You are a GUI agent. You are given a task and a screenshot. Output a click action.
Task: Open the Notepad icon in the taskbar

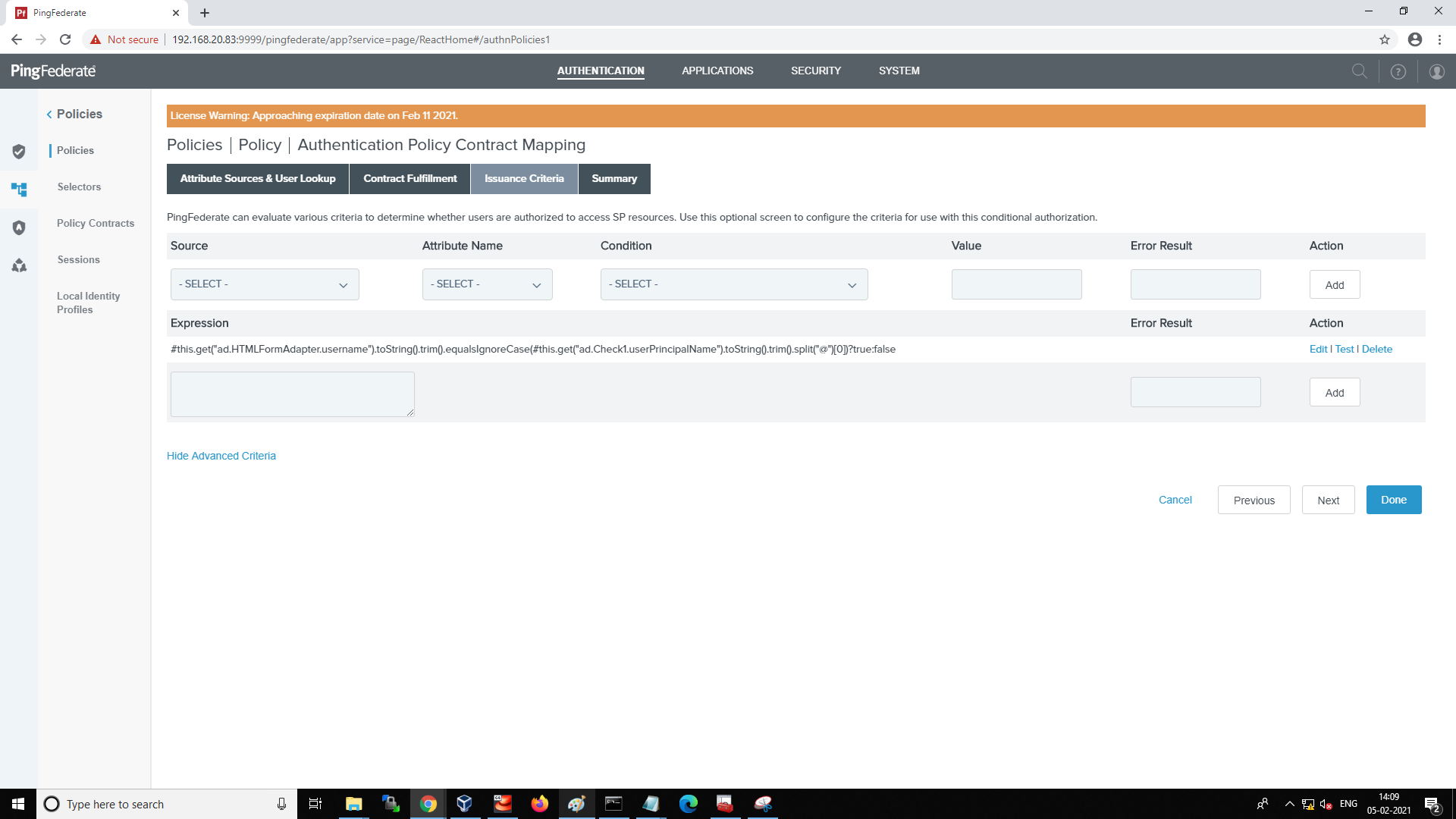[x=651, y=804]
